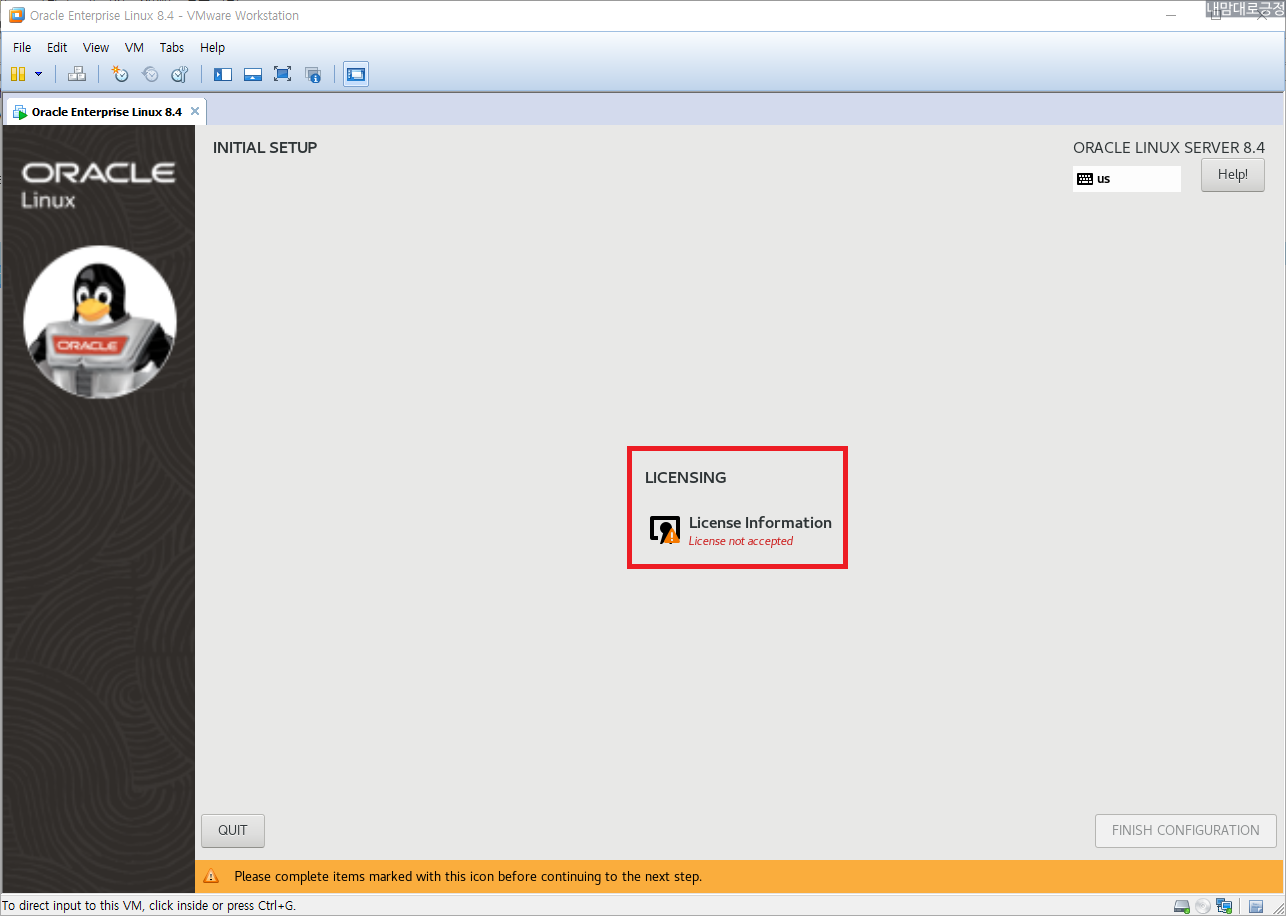The height and width of the screenshot is (916, 1286).
Task: Click the network adapter status icon
Action: [1224, 906]
